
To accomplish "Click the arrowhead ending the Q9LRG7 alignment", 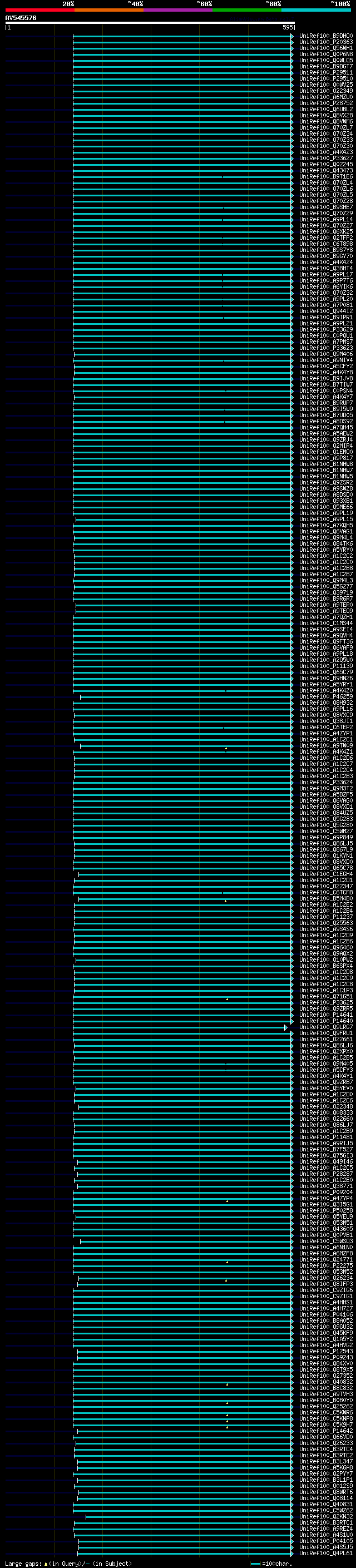I will (x=286, y=1027).
